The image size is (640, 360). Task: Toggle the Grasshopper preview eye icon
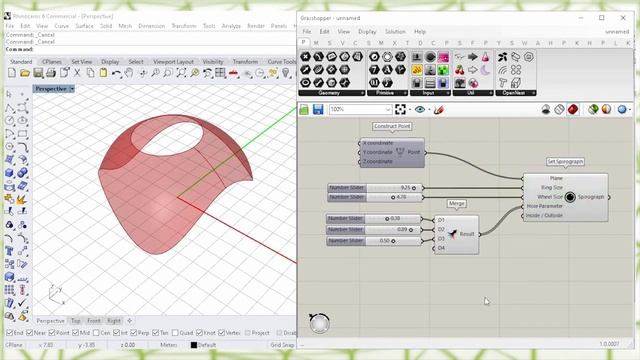tap(420, 109)
